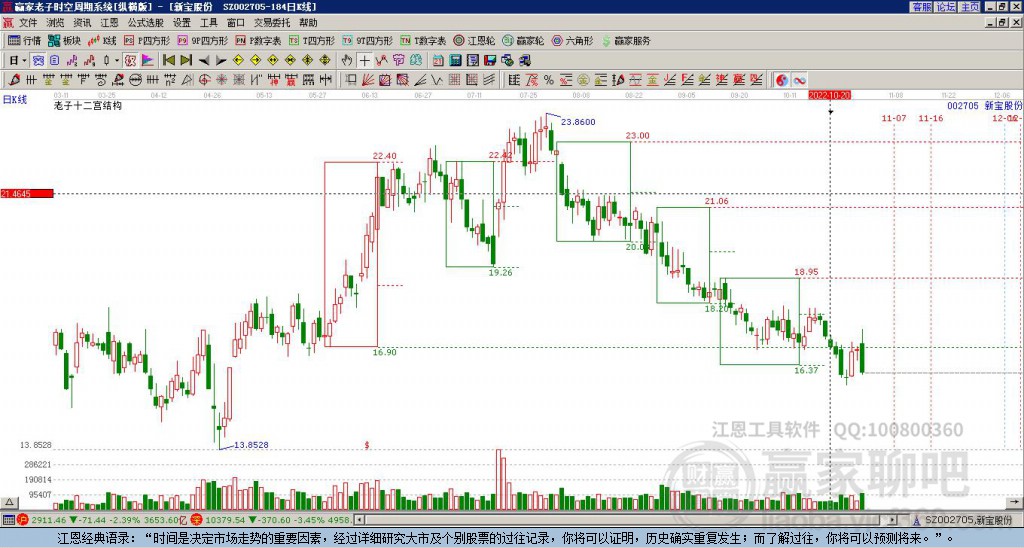The image size is (1024, 548).
Task: Click the Gann fan lines tool
Action: [x=368, y=80]
